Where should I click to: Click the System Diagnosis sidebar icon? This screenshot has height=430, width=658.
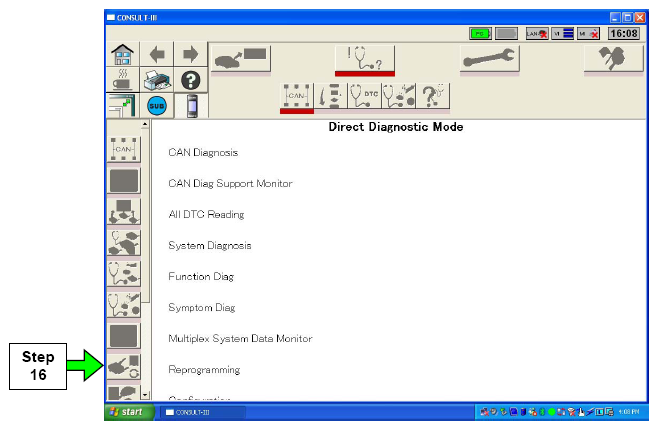[124, 243]
